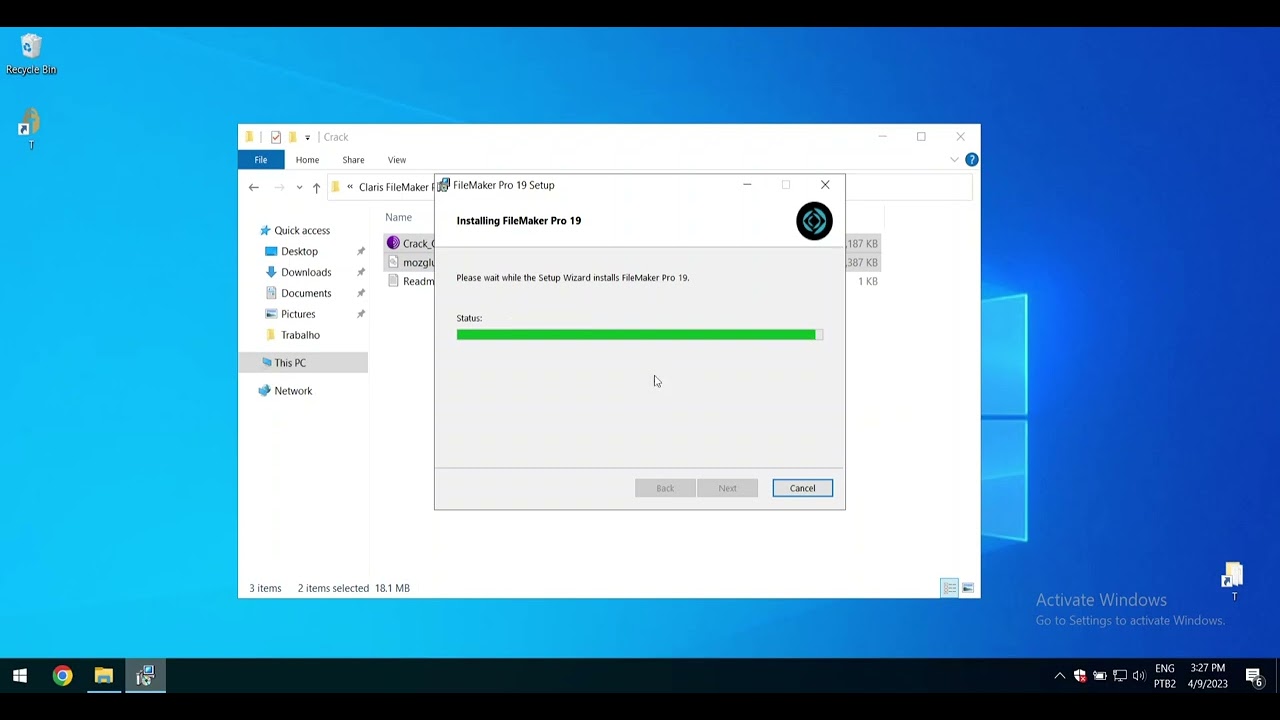Viewport: 1280px width, 720px height.
Task: Show hidden system tray icons
Action: pos(1060,676)
